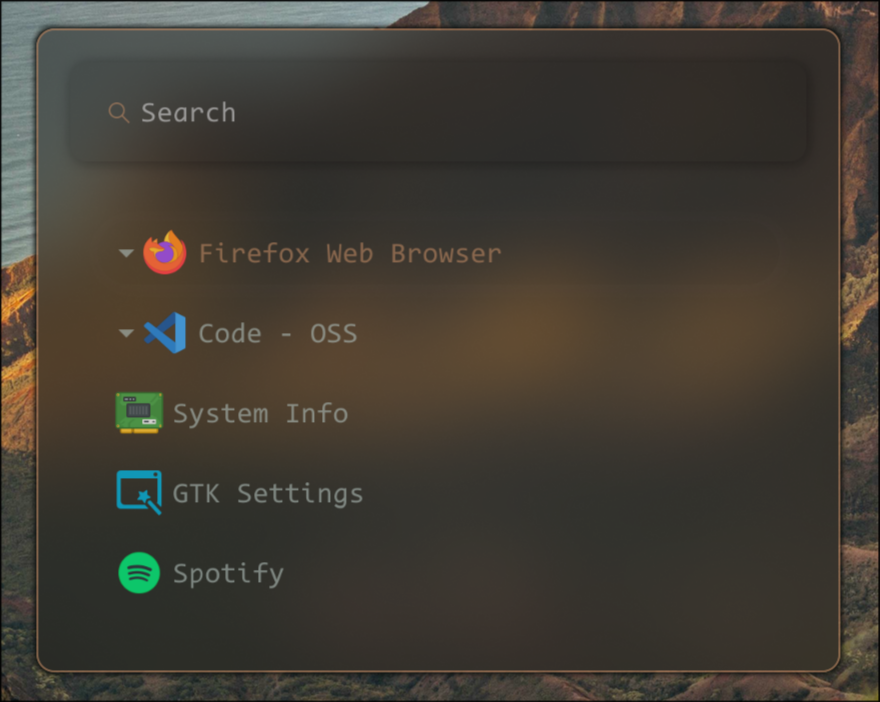Expand the Code - OSS actions arrow
880x702 pixels.
point(126,333)
